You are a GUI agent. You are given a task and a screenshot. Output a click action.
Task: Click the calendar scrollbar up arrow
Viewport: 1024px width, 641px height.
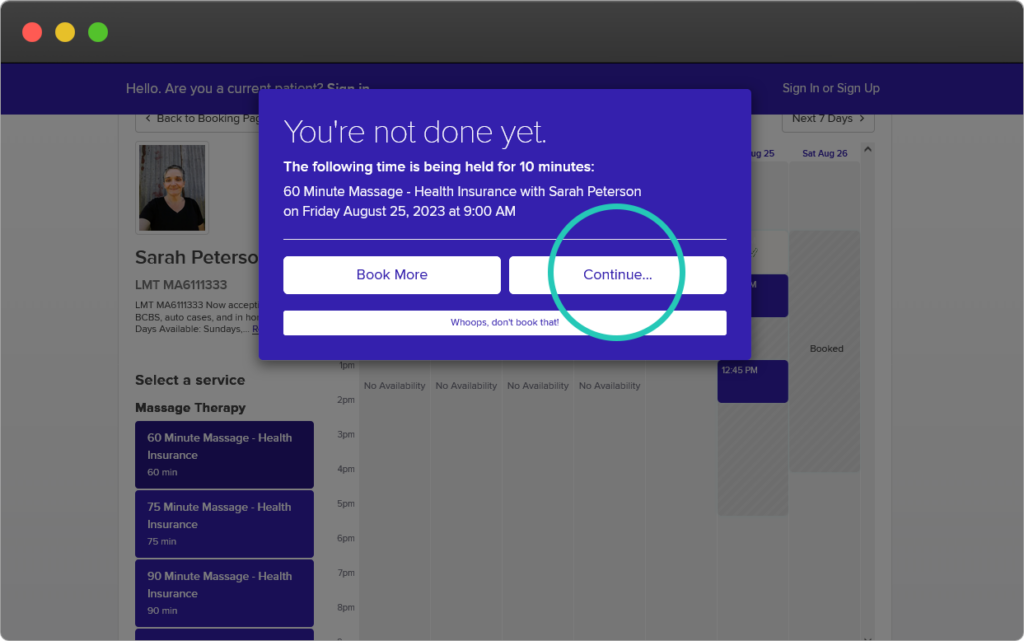867,149
